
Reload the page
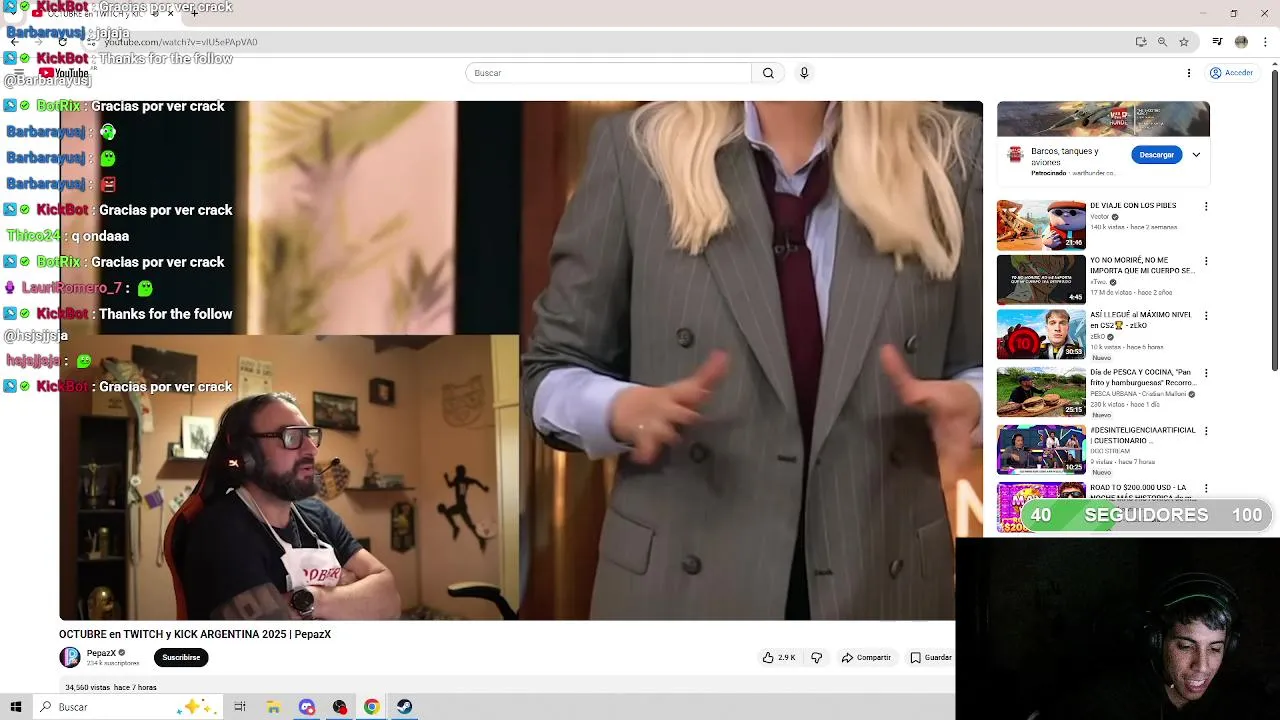[62, 42]
